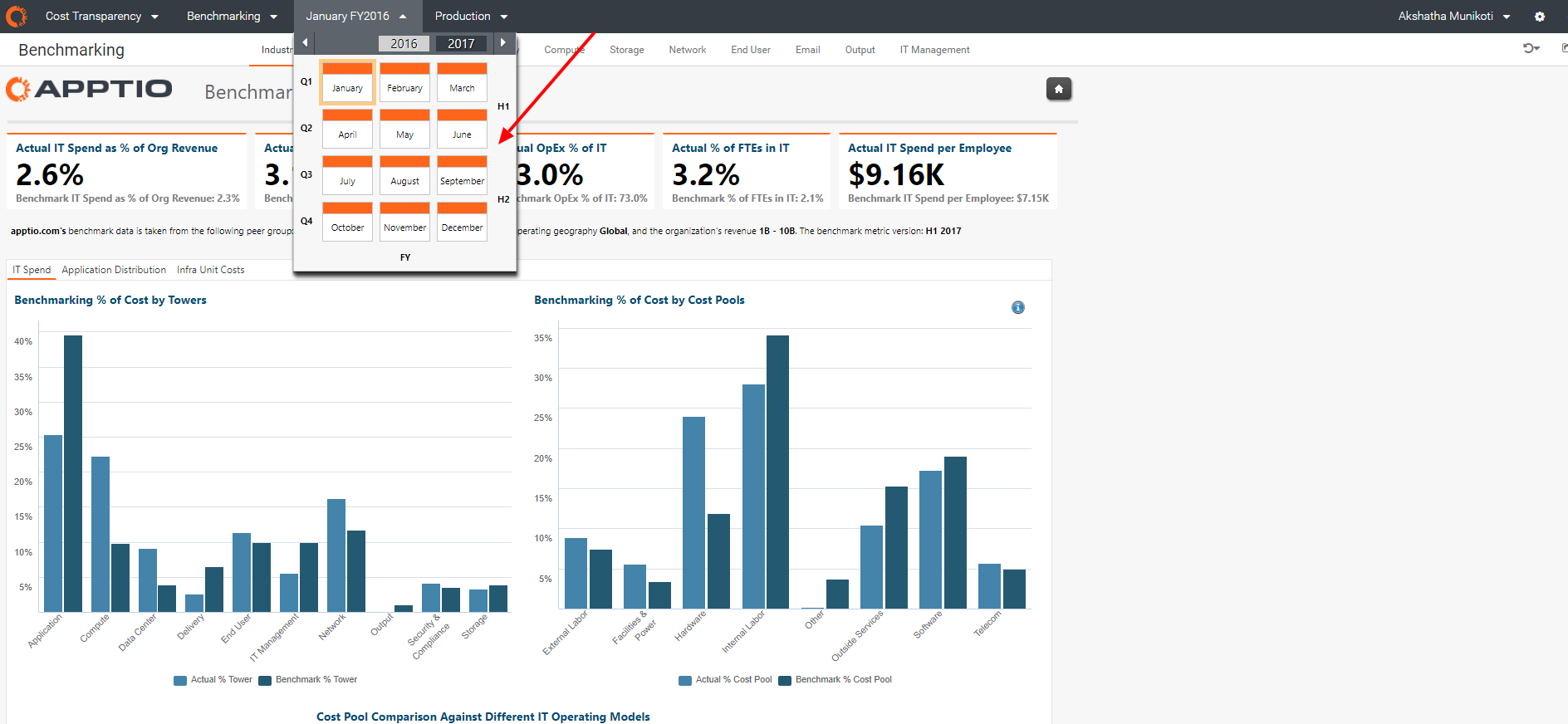Go to previous year with left arrow
Screen dimensions: 1568x724
coord(305,42)
